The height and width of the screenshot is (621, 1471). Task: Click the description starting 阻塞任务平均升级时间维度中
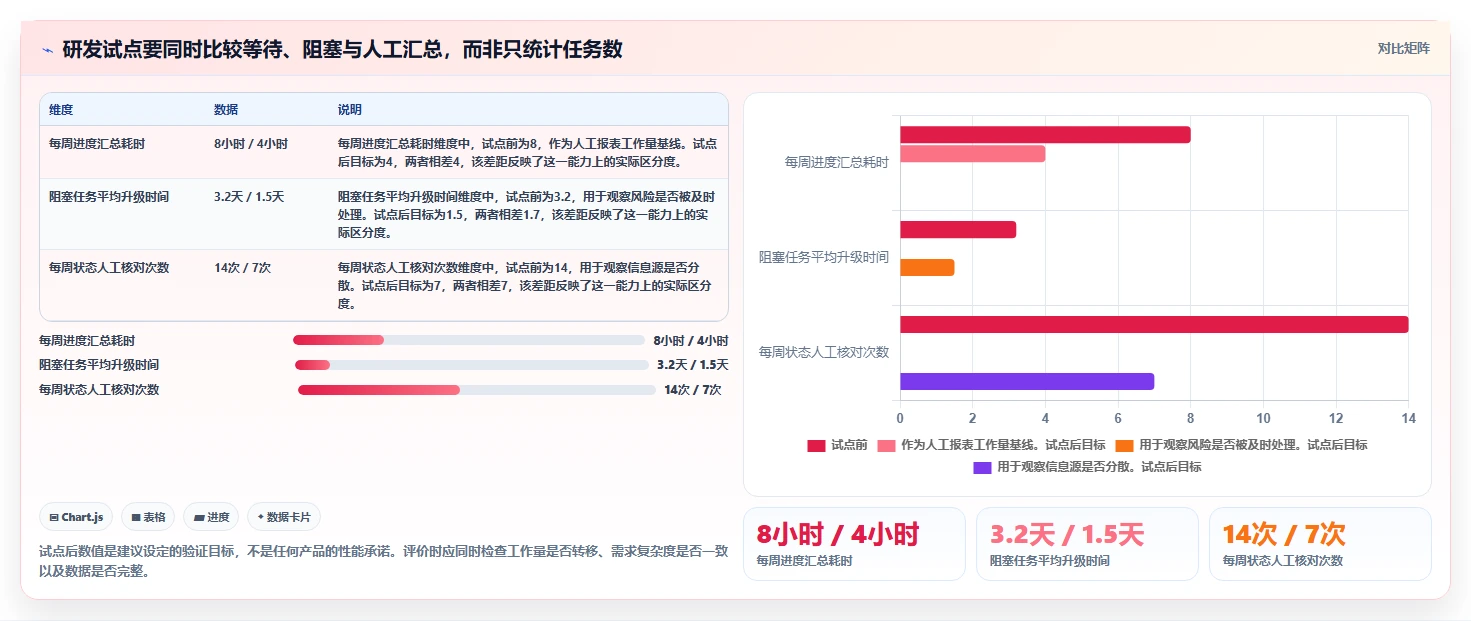point(527,214)
